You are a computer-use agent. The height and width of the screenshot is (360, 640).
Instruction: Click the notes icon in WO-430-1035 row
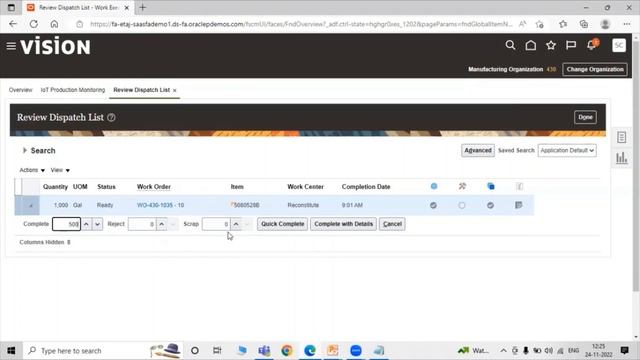(x=519, y=205)
